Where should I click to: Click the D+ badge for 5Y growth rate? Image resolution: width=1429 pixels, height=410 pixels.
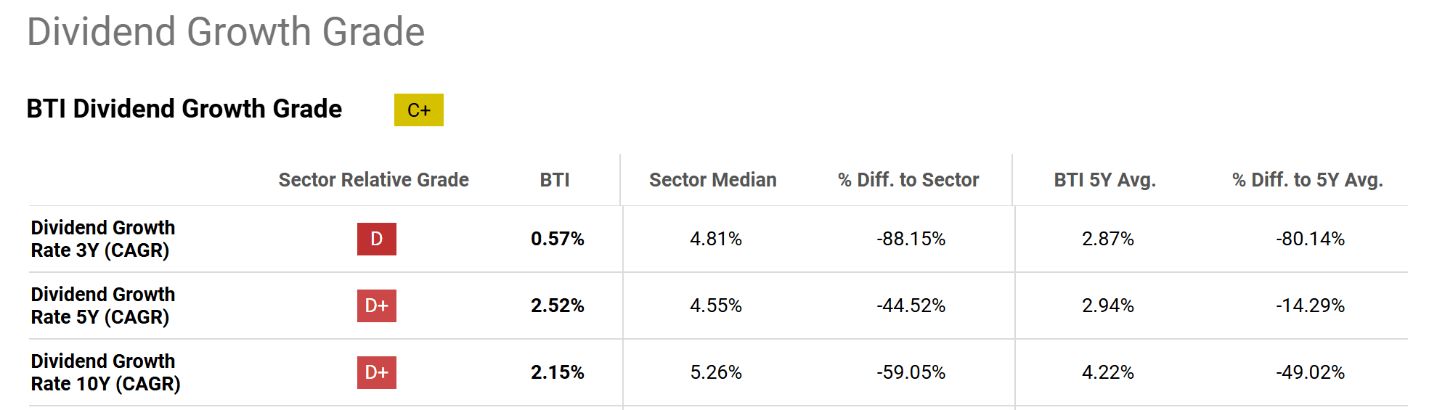click(376, 306)
